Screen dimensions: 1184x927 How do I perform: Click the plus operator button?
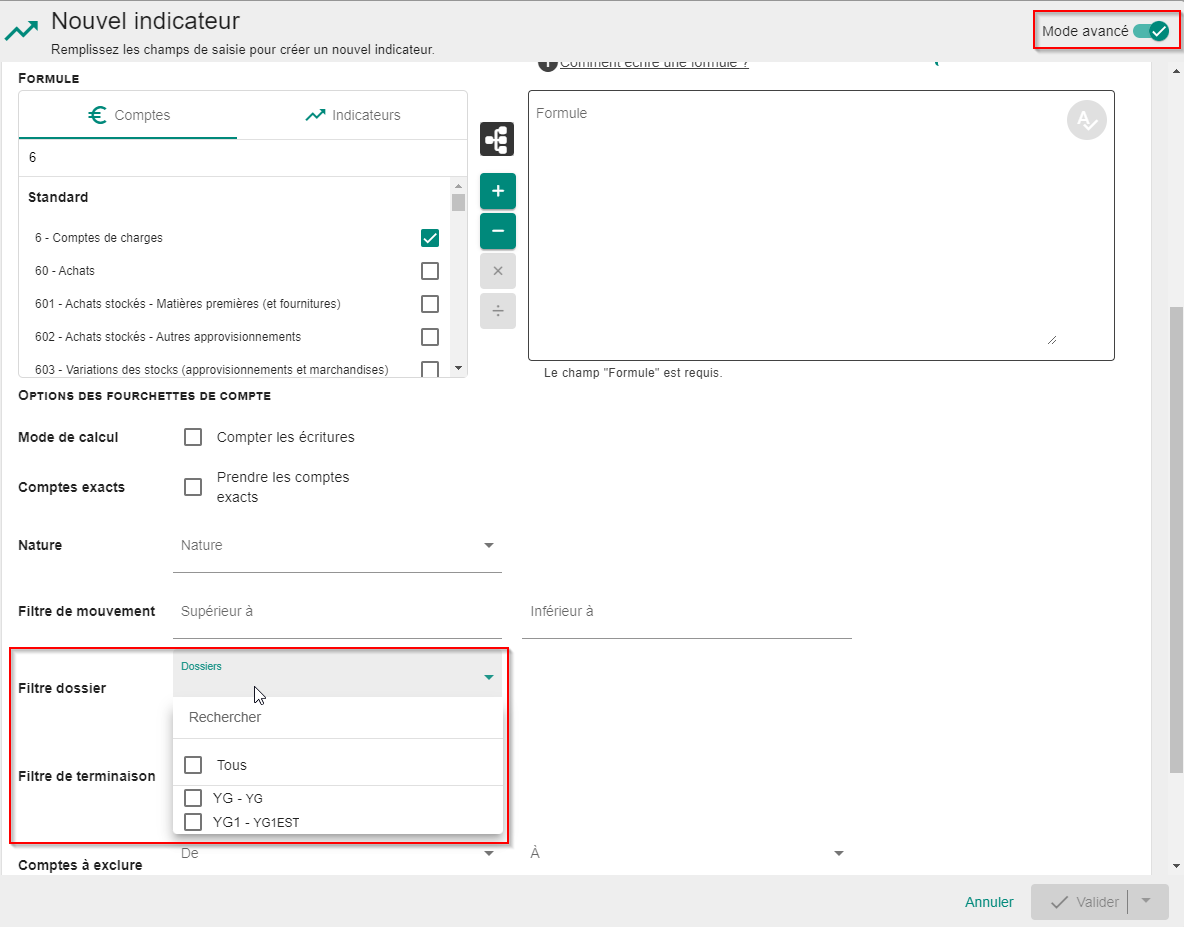click(x=497, y=191)
